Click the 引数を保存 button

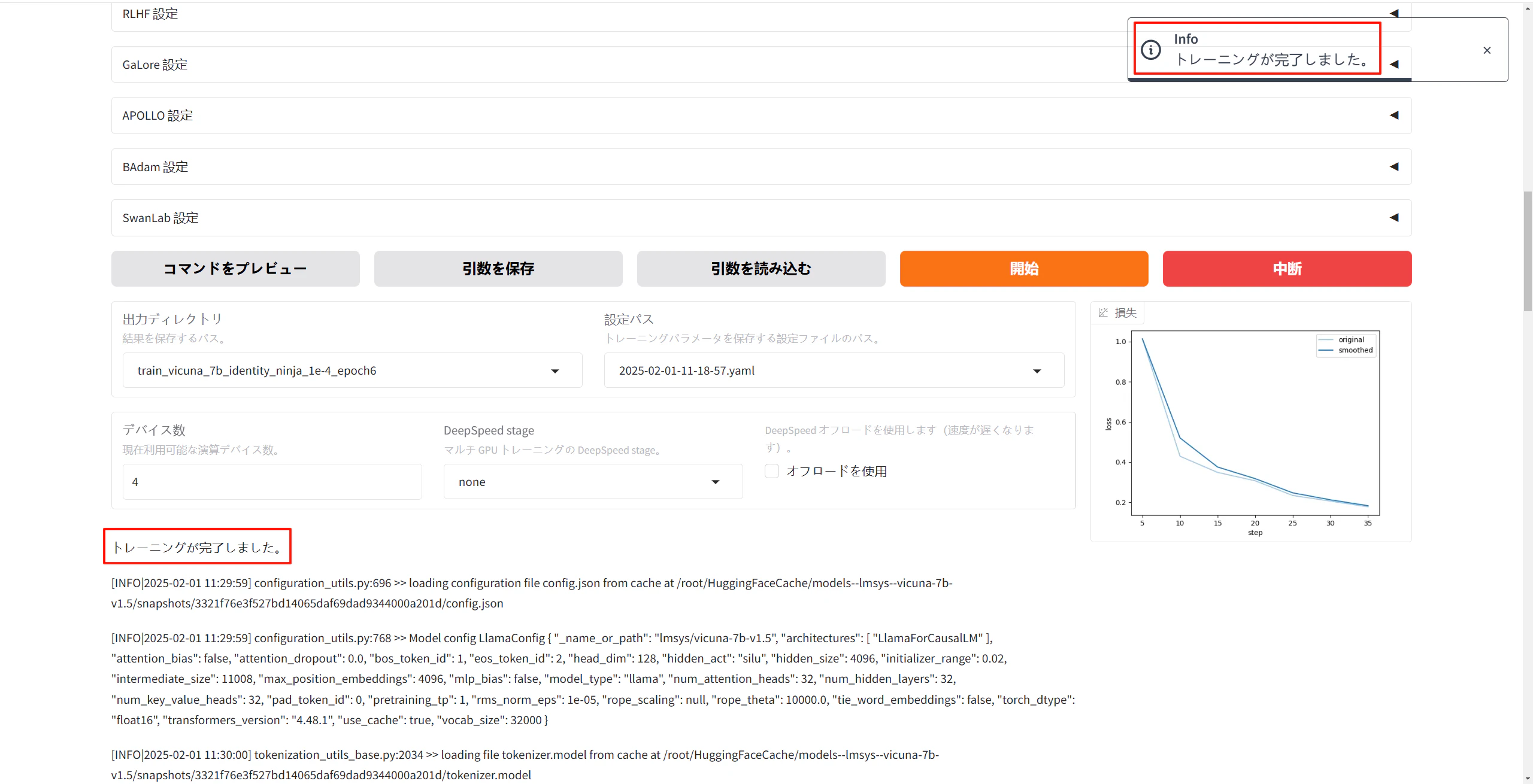point(498,269)
